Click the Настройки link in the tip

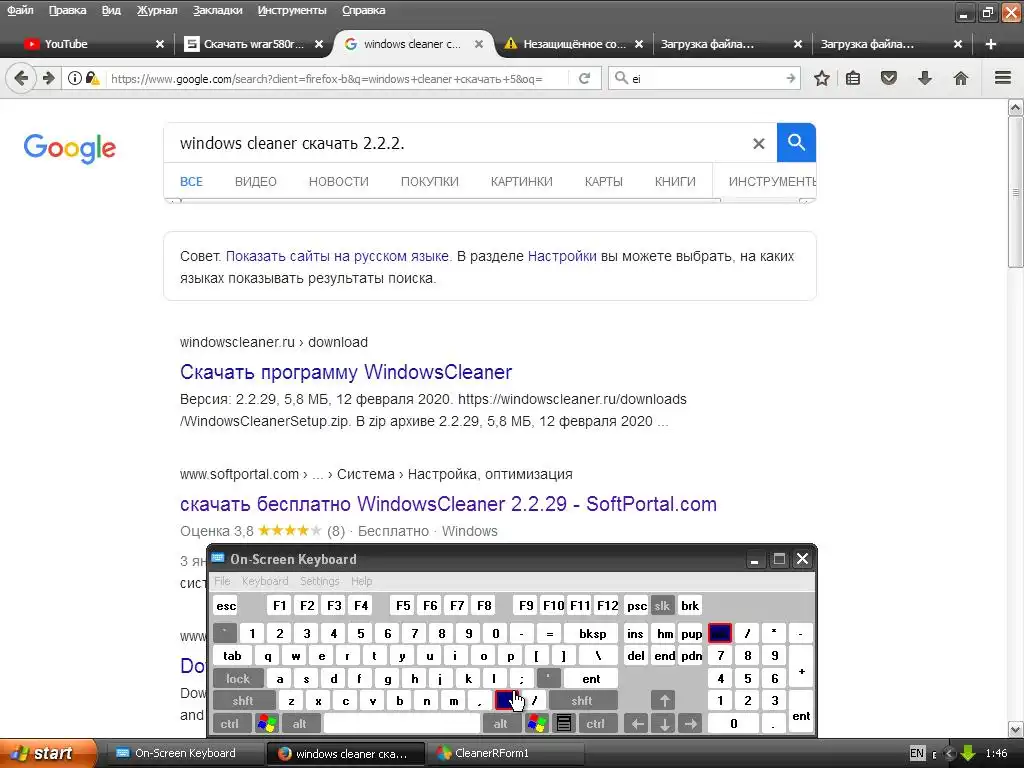coord(562,256)
